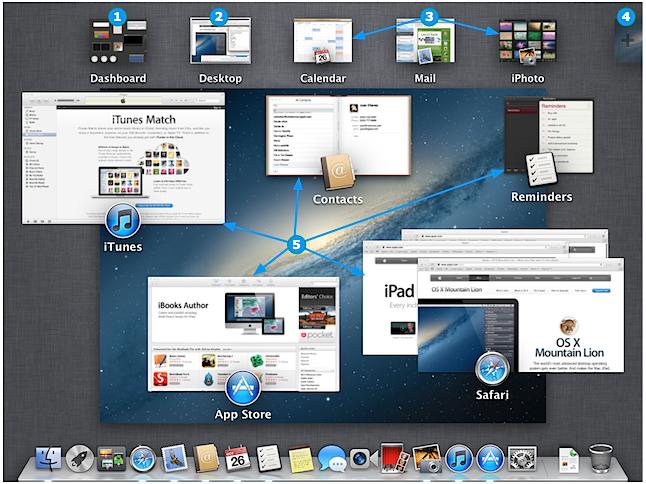
Task: Click the blue button in iTunes Match window
Action: (x=154, y=205)
